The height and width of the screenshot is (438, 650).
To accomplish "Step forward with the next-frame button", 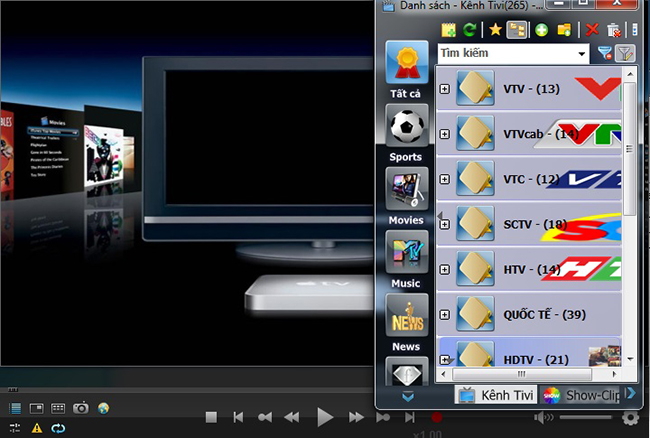I will (x=383, y=417).
